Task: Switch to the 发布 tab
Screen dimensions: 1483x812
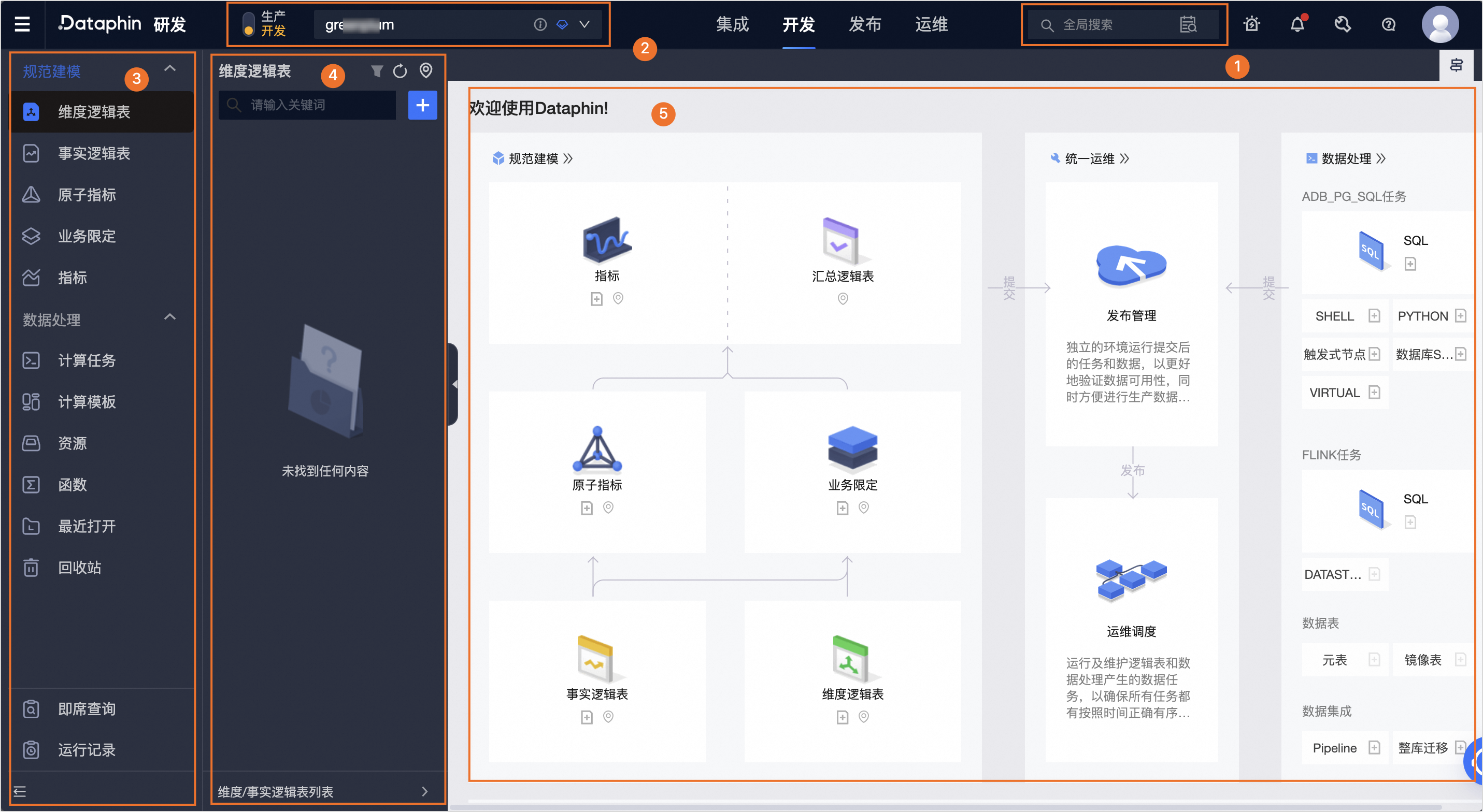Action: coord(864,24)
